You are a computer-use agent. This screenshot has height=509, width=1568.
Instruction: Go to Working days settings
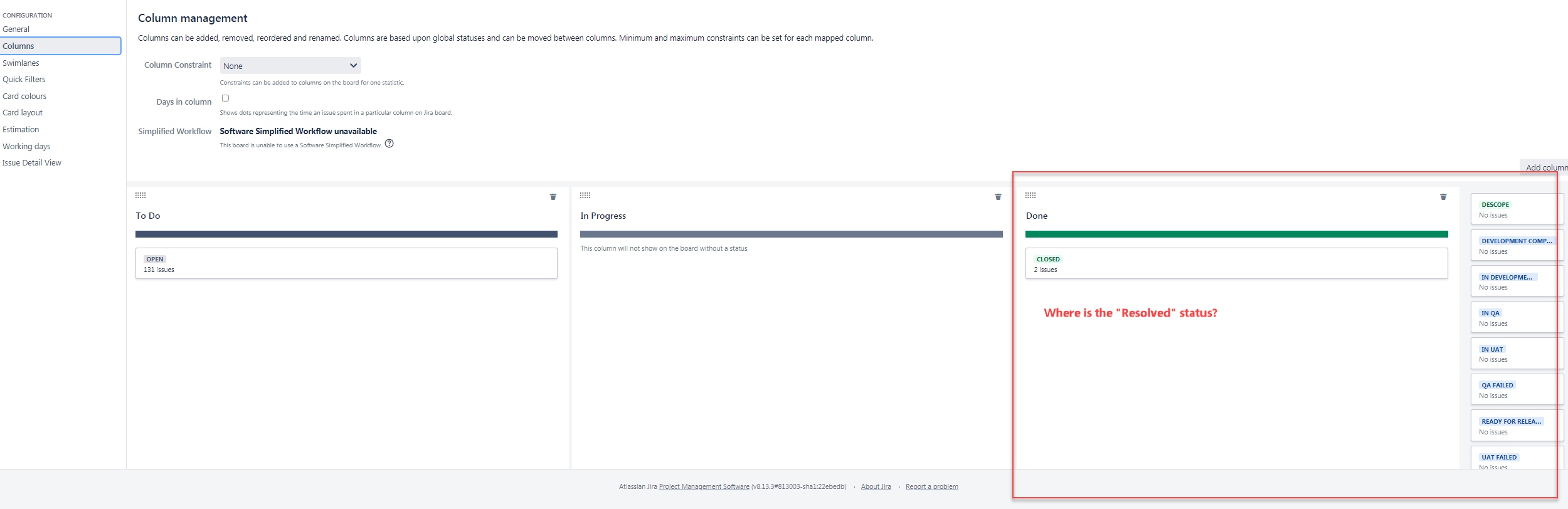coord(26,146)
